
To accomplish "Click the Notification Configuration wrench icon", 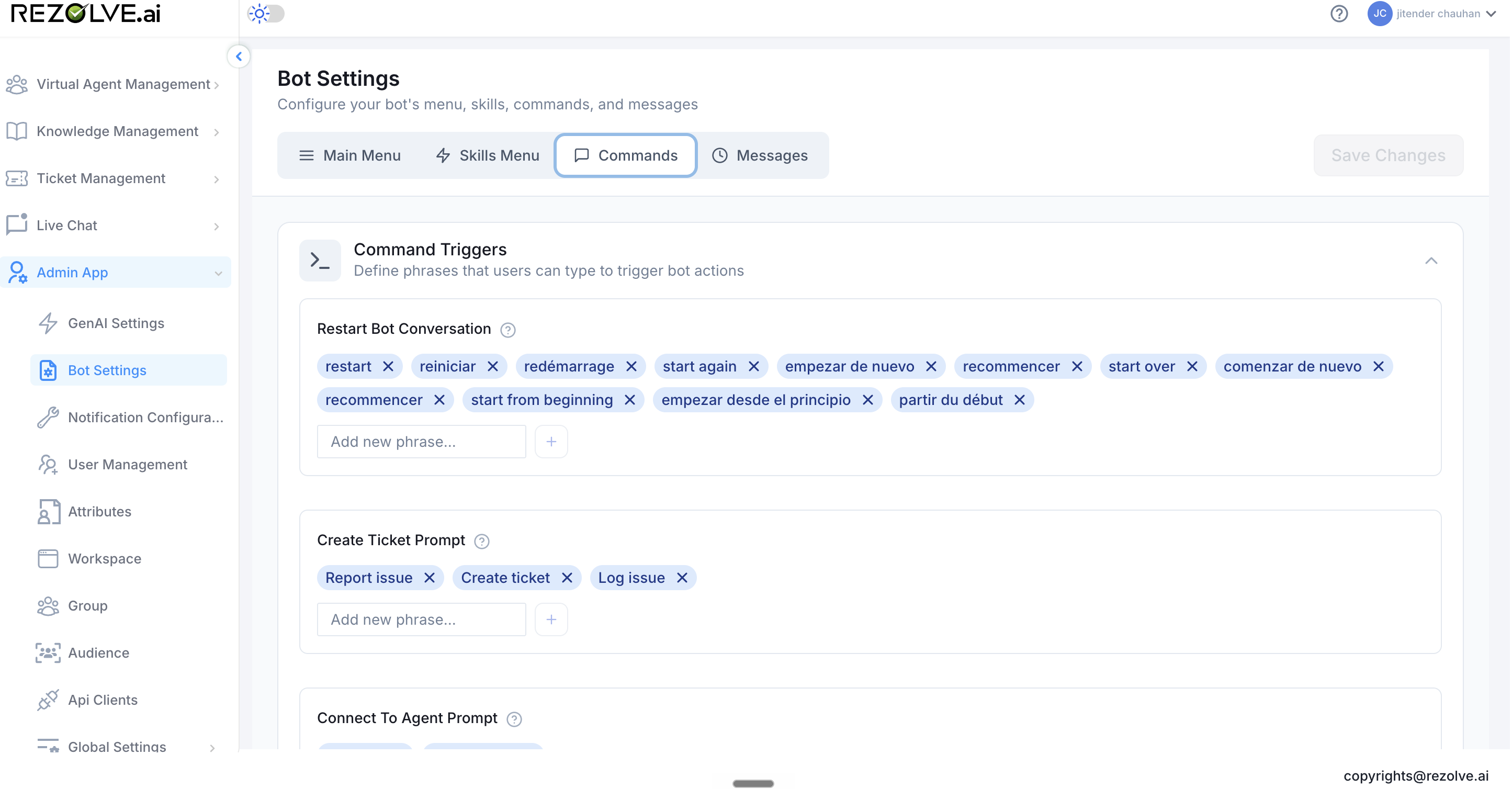I will point(48,418).
